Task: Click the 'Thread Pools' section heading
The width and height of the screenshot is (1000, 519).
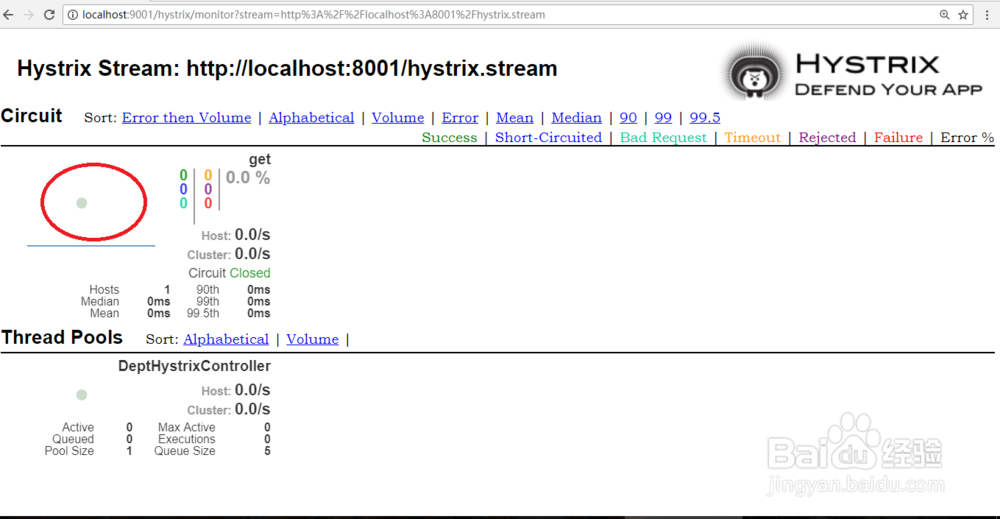Action: pos(62,337)
